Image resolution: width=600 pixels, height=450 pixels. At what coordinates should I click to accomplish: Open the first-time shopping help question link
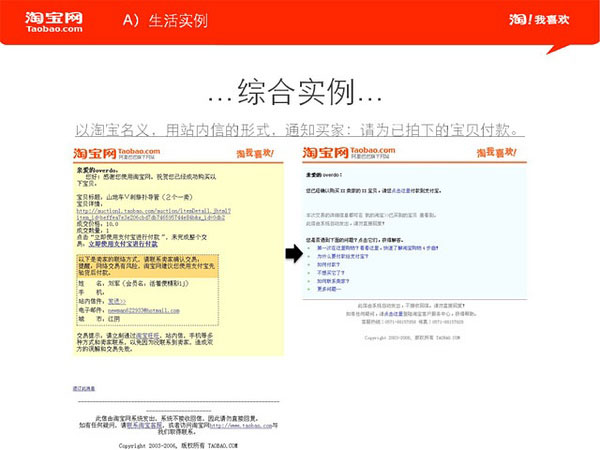click(377, 248)
